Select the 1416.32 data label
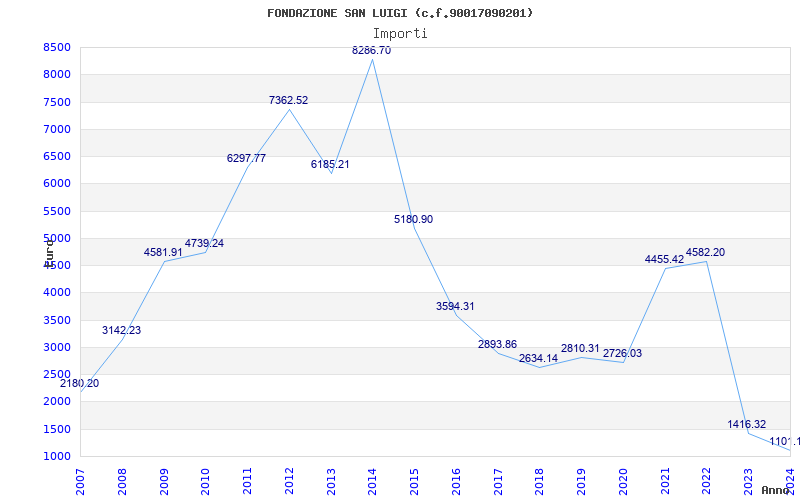 point(746,424)
